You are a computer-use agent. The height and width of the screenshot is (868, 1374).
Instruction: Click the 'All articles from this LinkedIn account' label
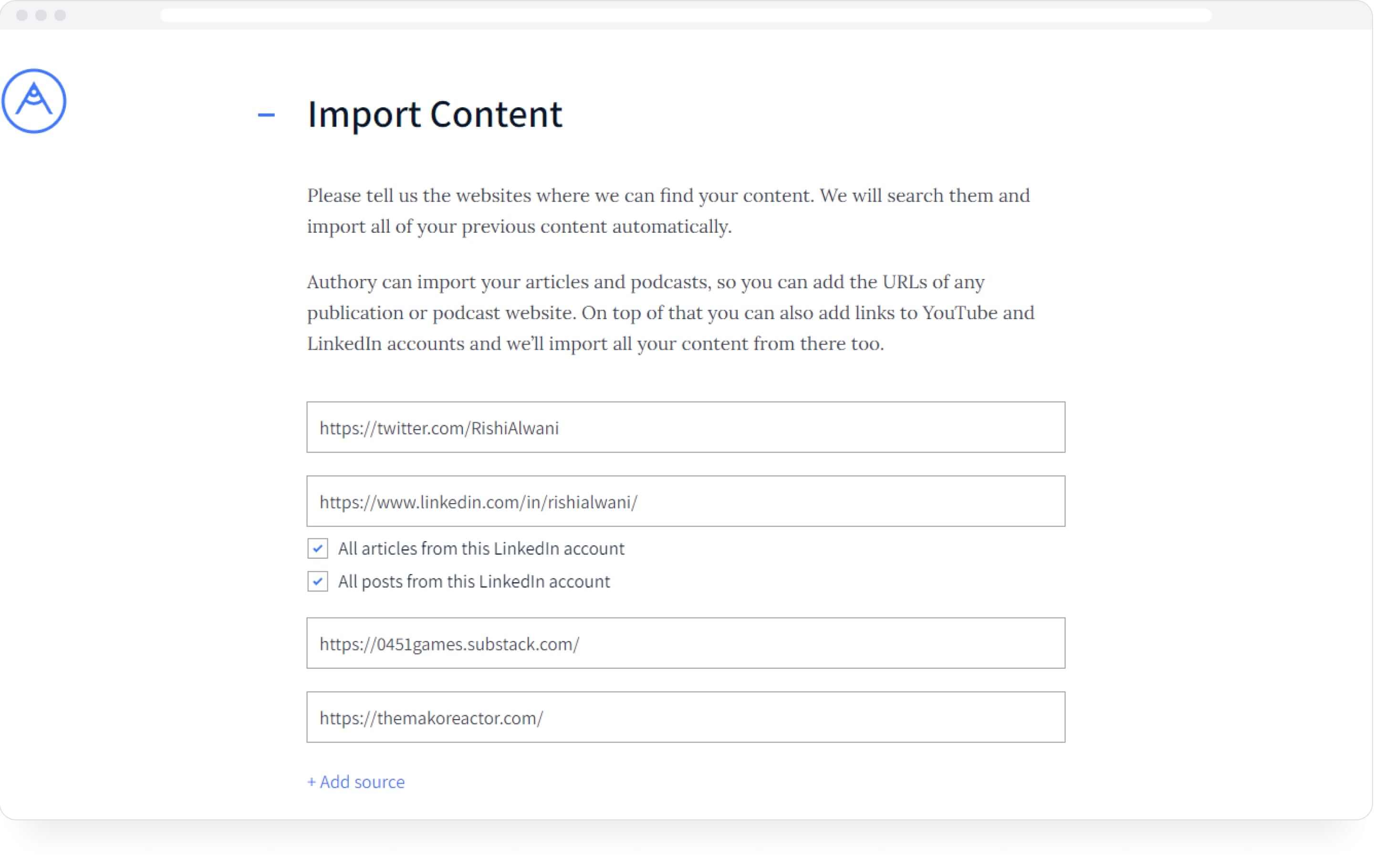[x=481, y=548]
